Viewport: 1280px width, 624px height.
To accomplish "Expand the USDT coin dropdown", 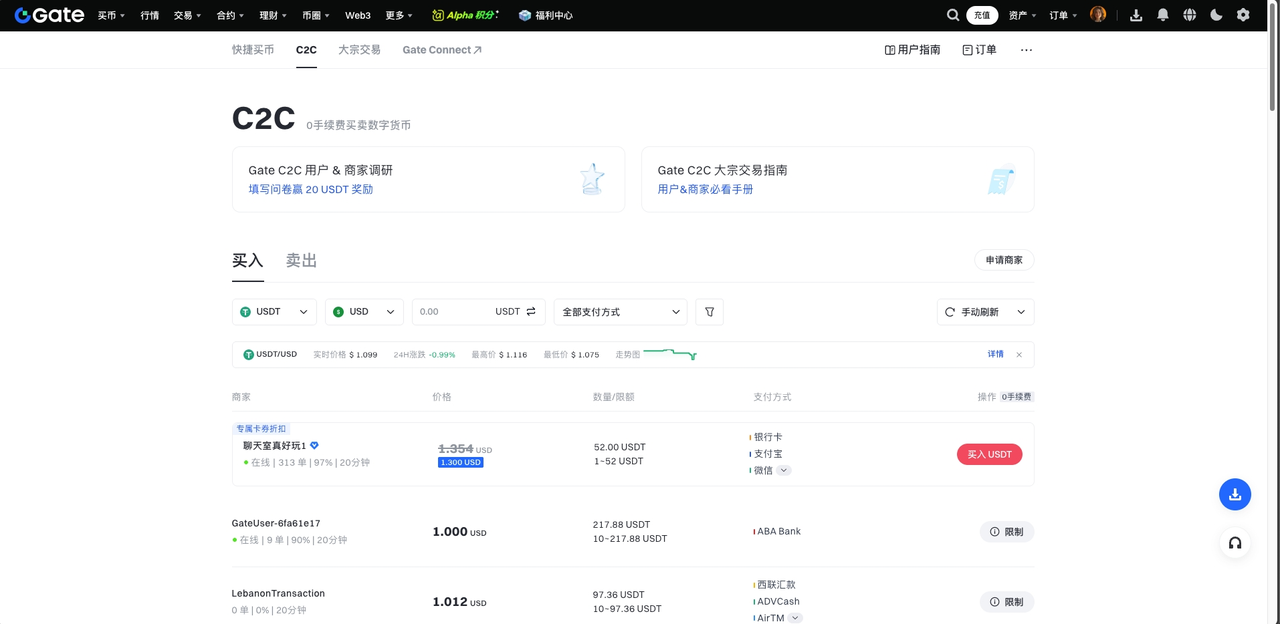I will click(274, 312).
